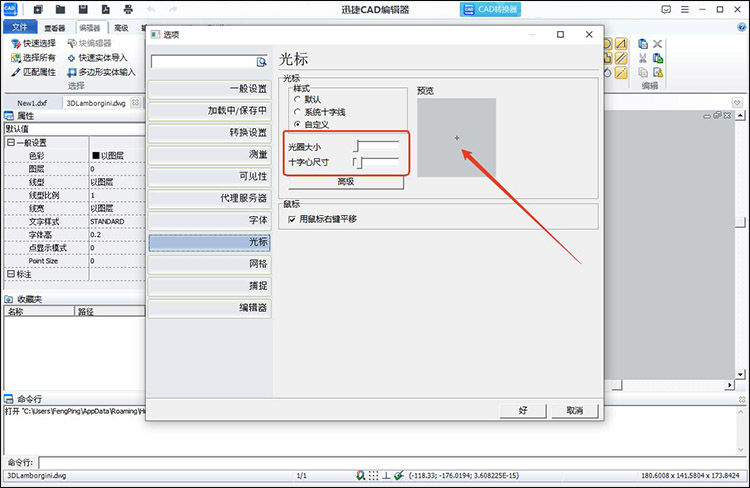
Task: Click the CAD app logo icon
Action: point(10,9)
